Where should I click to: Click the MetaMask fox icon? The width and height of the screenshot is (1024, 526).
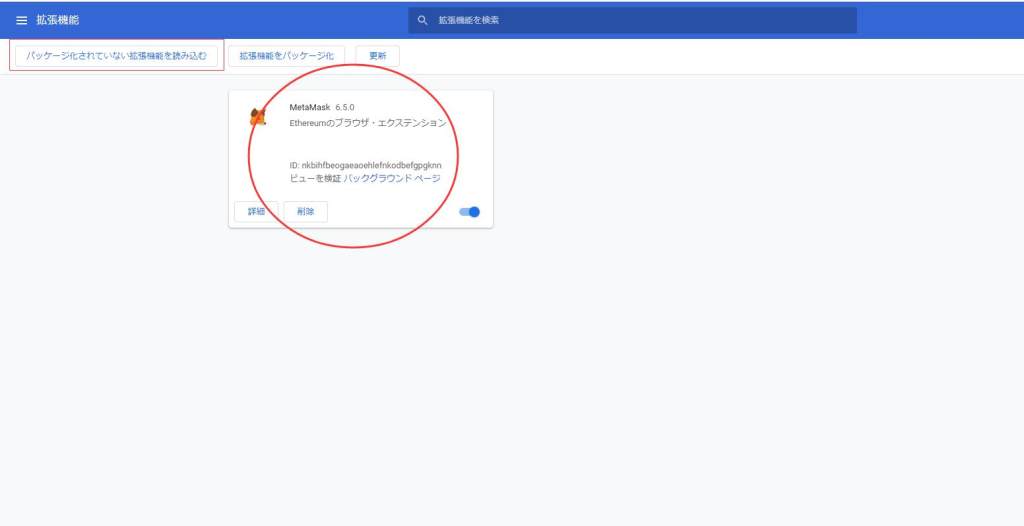(258, 118)
